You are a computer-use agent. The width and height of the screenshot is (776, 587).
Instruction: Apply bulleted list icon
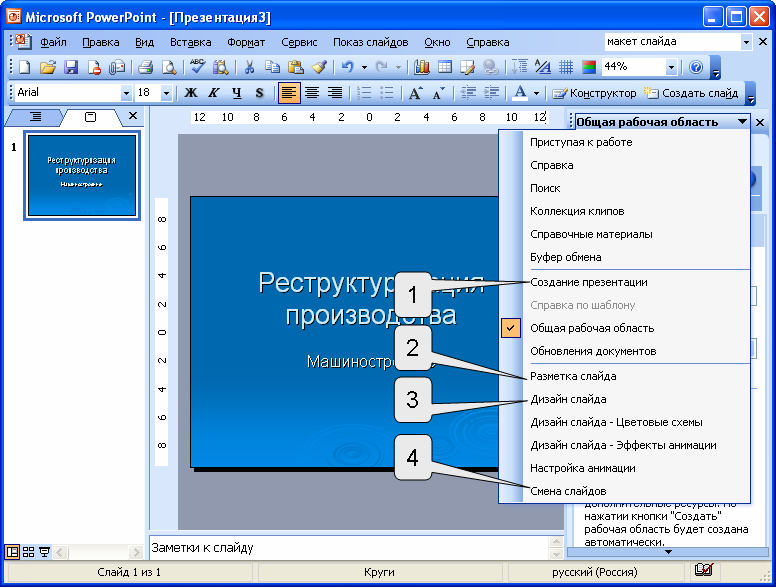(387, 93)
